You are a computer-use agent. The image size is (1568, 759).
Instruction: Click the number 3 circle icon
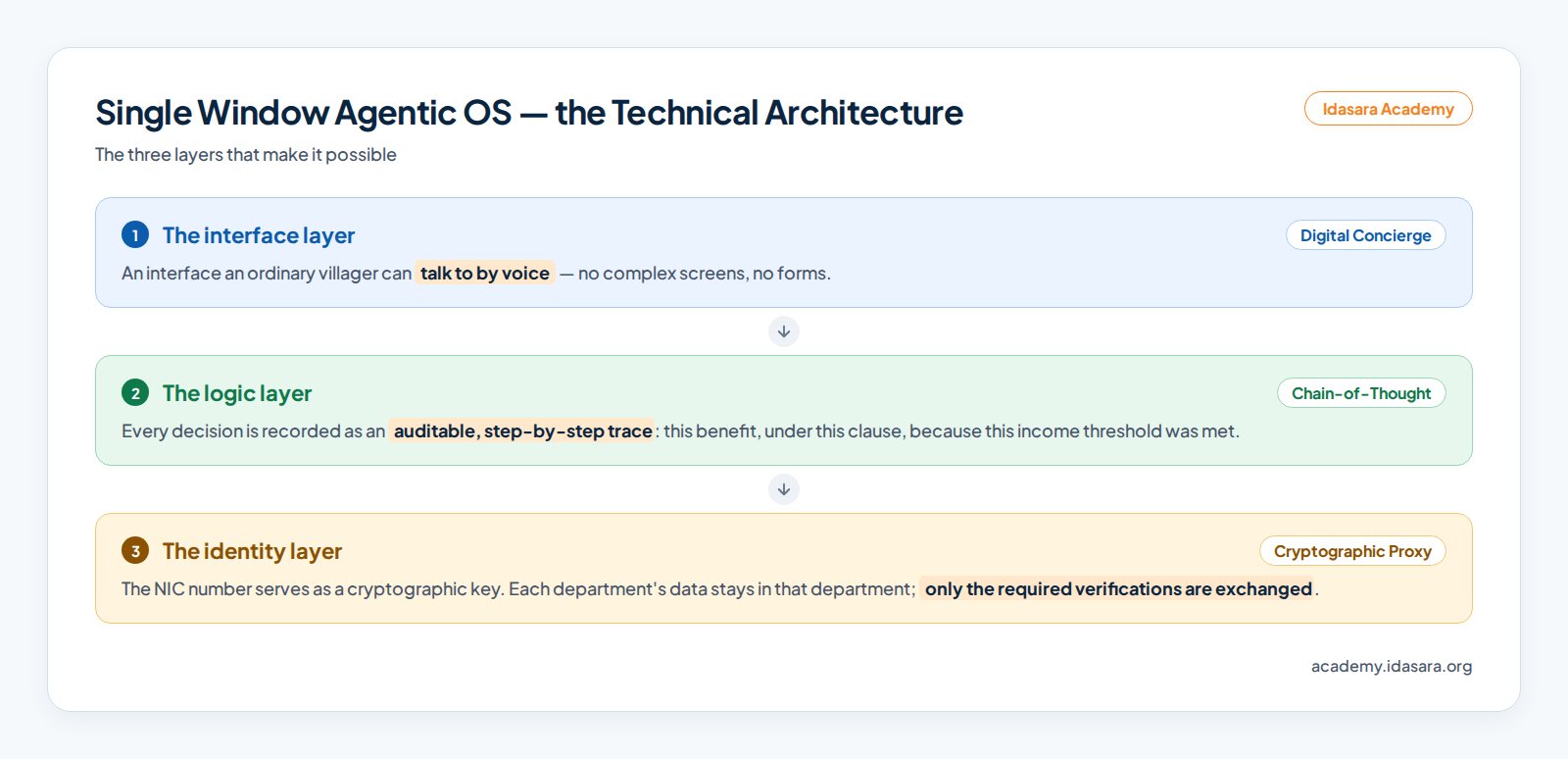135,551
